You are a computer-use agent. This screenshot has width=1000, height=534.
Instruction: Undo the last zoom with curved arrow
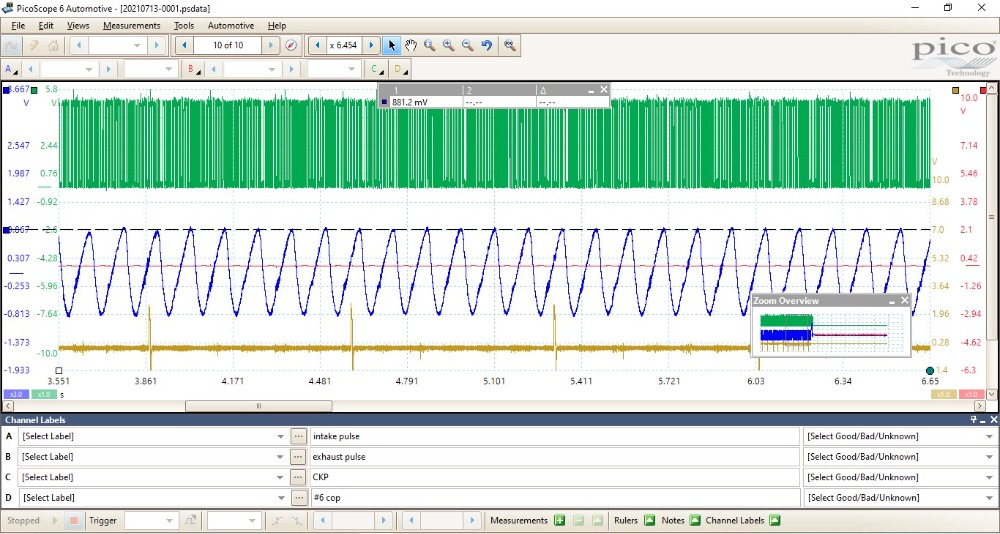click(x=487, y=45)
